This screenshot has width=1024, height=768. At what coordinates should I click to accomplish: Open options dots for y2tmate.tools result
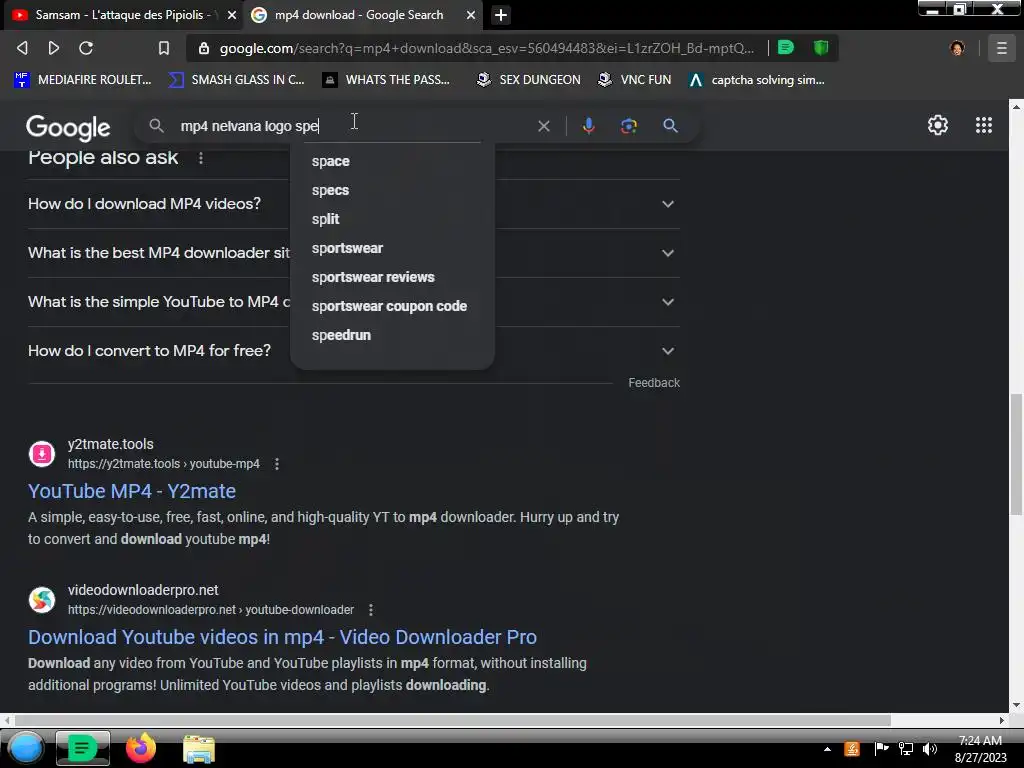[x=277, y=464]
